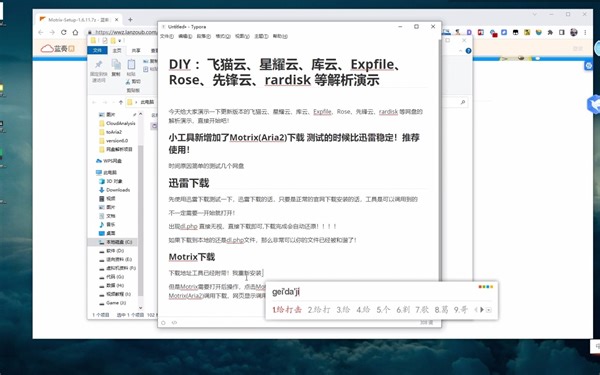Viewport: 600px width, 375px height.
Task: Go back in the Chrome browser
Action: coord(41,33)
